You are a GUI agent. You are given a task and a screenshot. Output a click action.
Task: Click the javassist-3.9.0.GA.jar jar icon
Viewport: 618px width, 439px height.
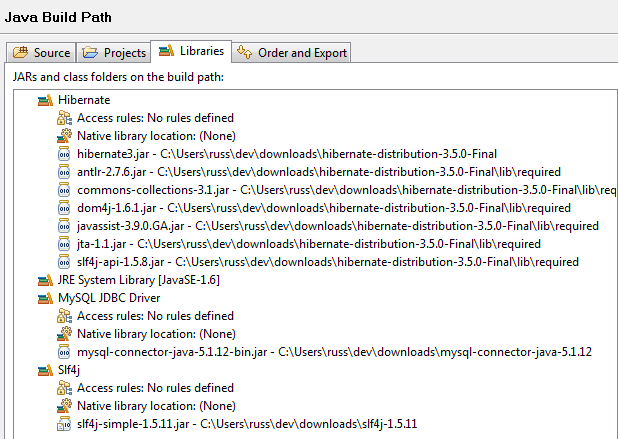click(x=64, y=226)
